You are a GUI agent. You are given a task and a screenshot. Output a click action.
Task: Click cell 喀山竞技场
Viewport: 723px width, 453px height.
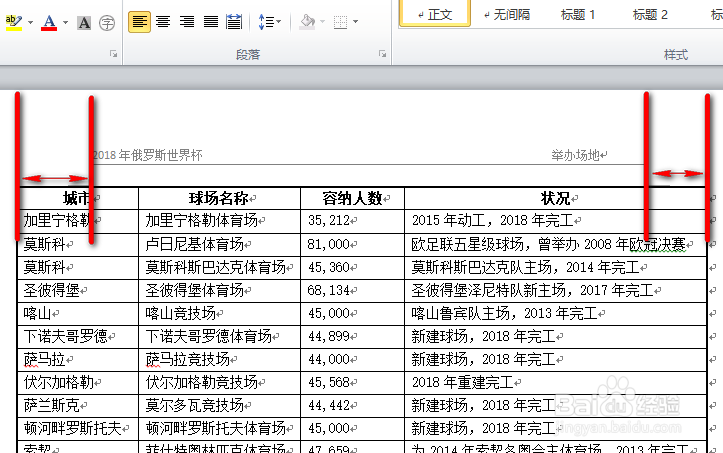[219, 314]
